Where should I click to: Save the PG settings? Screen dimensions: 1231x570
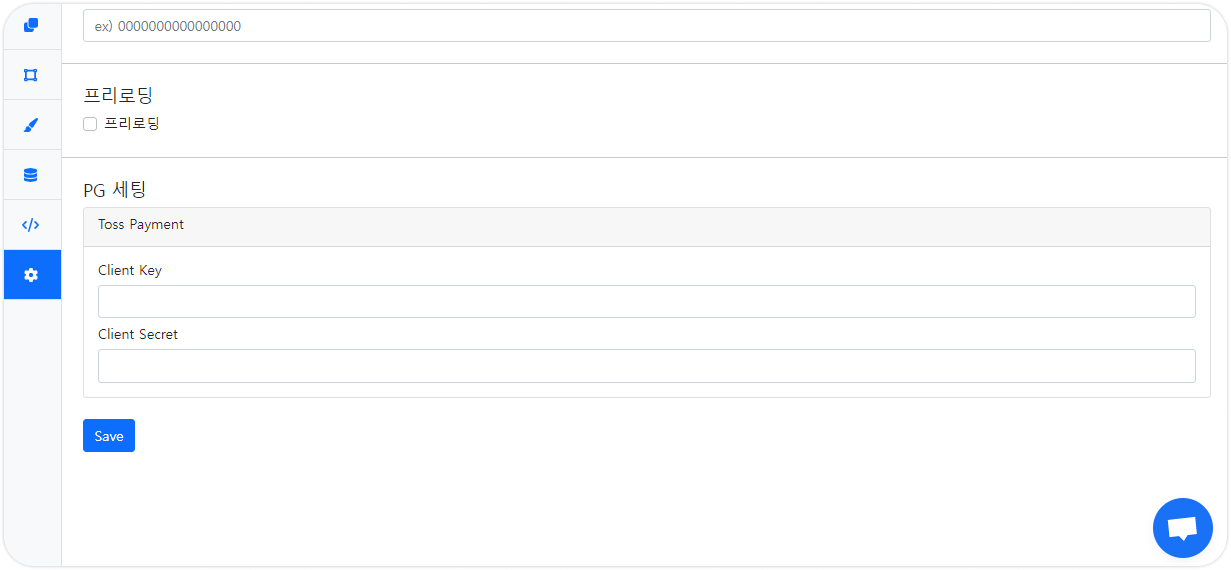coord(109,436)
